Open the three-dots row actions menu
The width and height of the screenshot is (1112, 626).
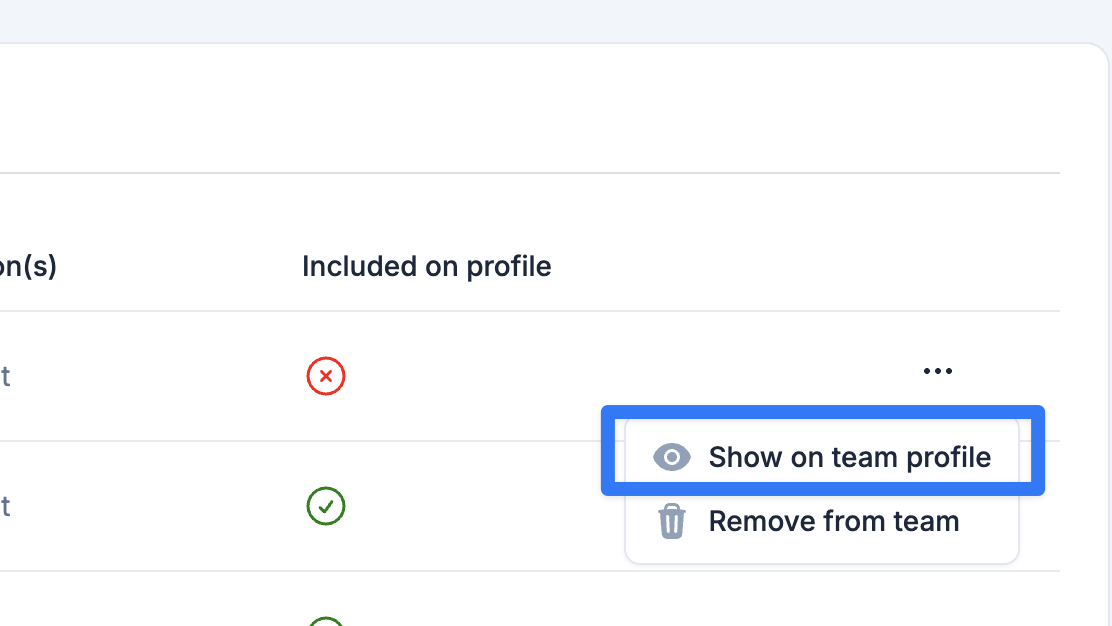pyautogui.click(x=938, y=371)
